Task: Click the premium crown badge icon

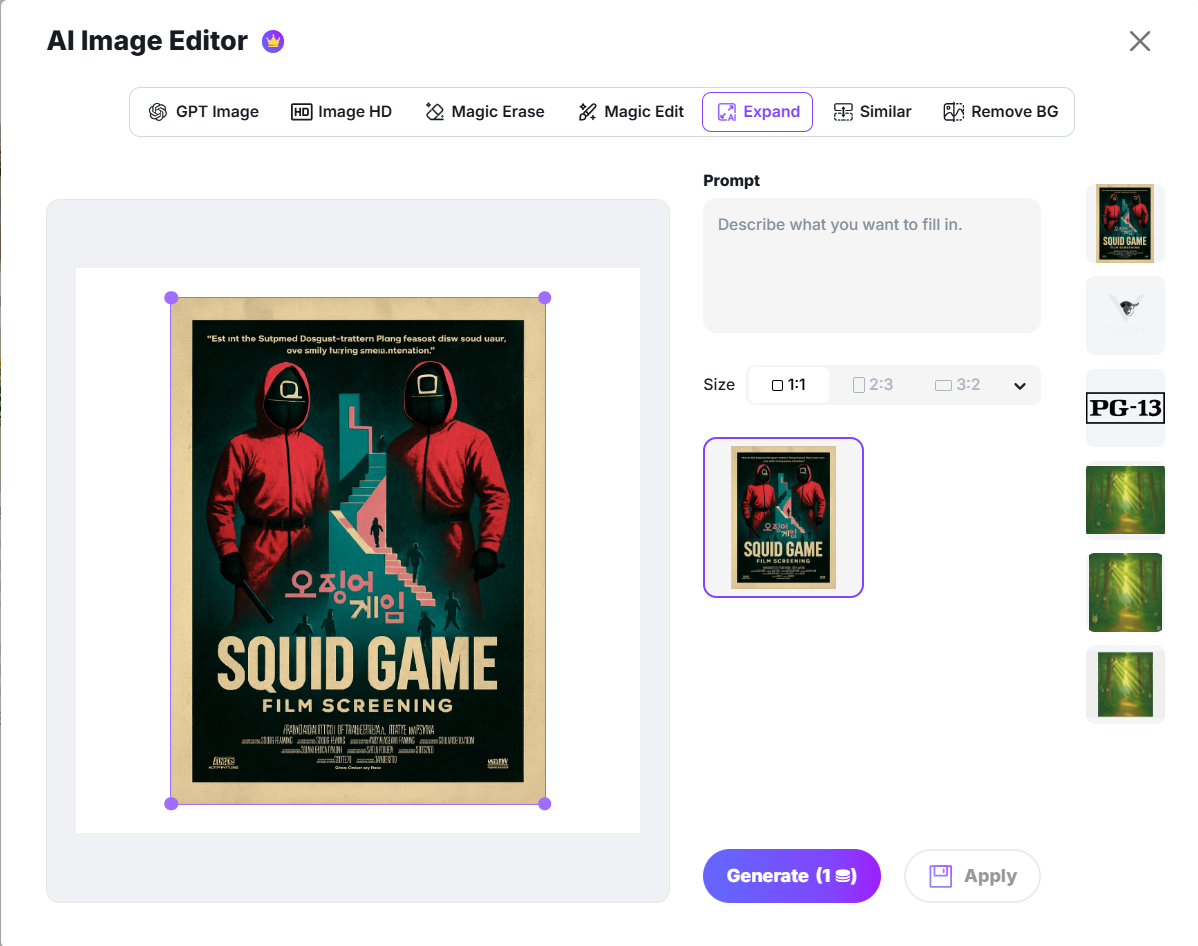Action: [273, 41]
